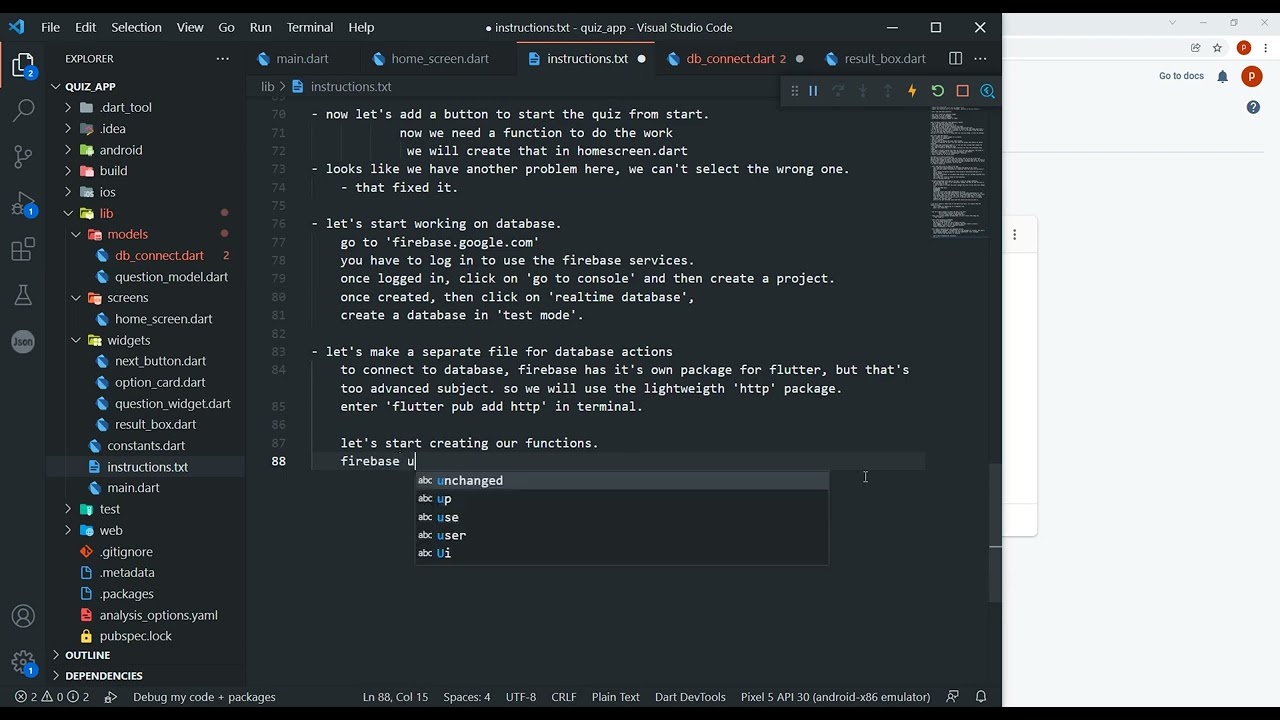Change line ending via CRLF status item

[563, 697]
